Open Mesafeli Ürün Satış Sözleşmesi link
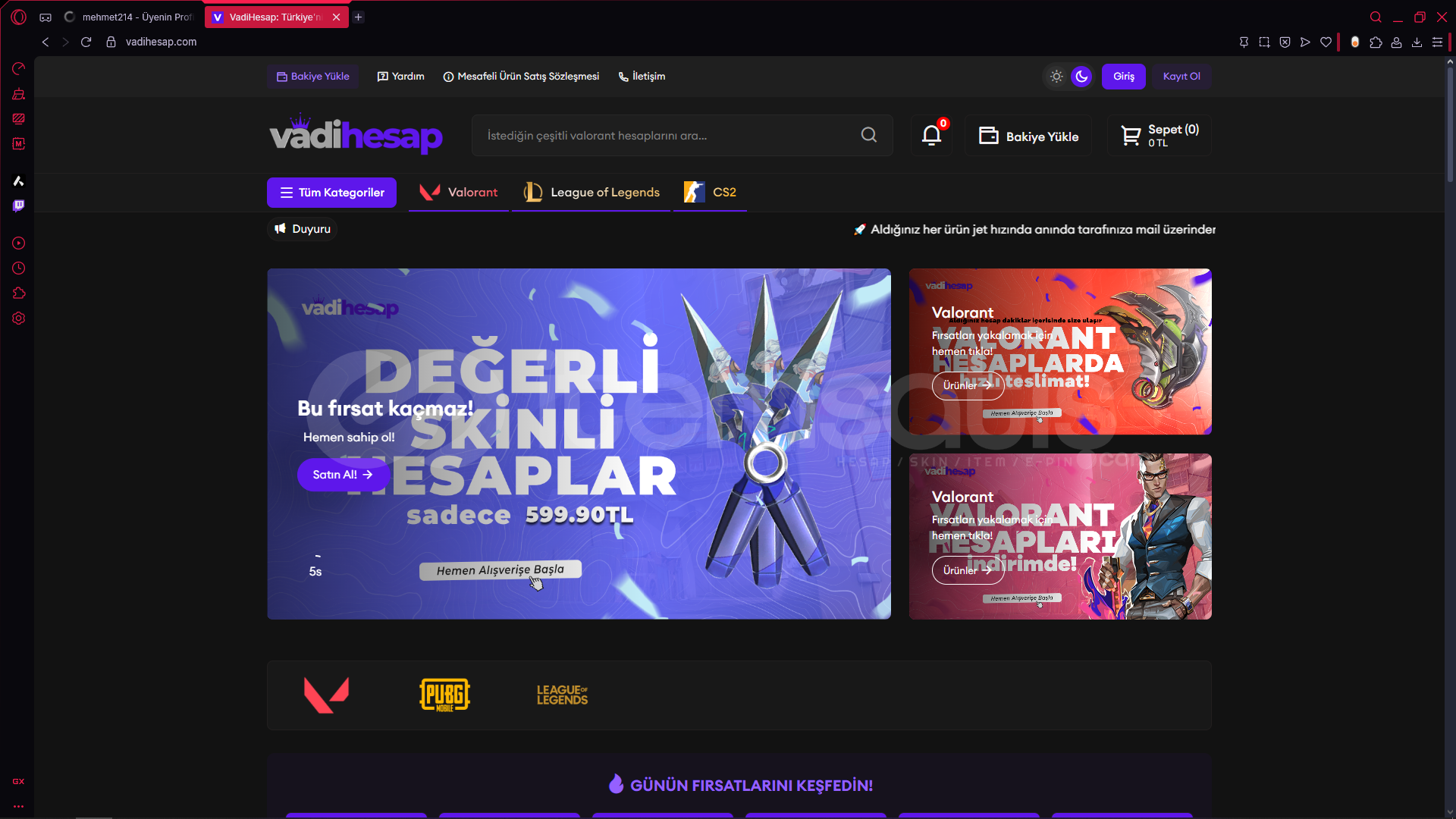1456x819 pixels. [521, 77]
